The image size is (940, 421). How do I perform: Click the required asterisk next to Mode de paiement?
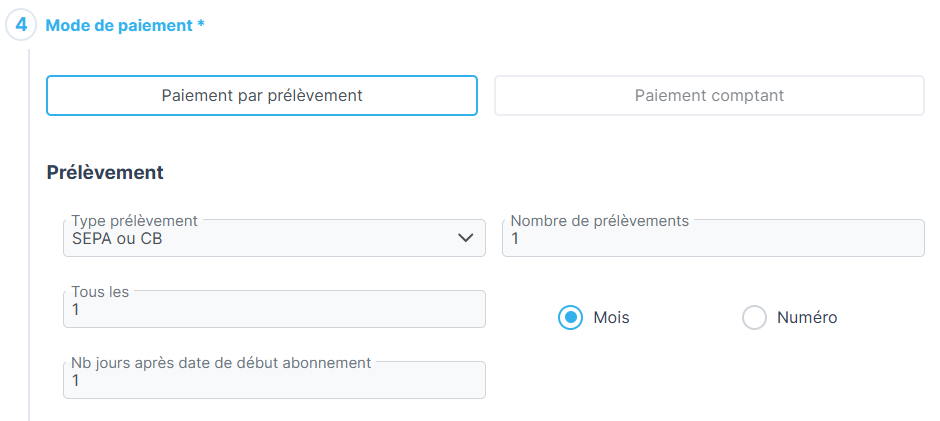click(x=201, y=24)
